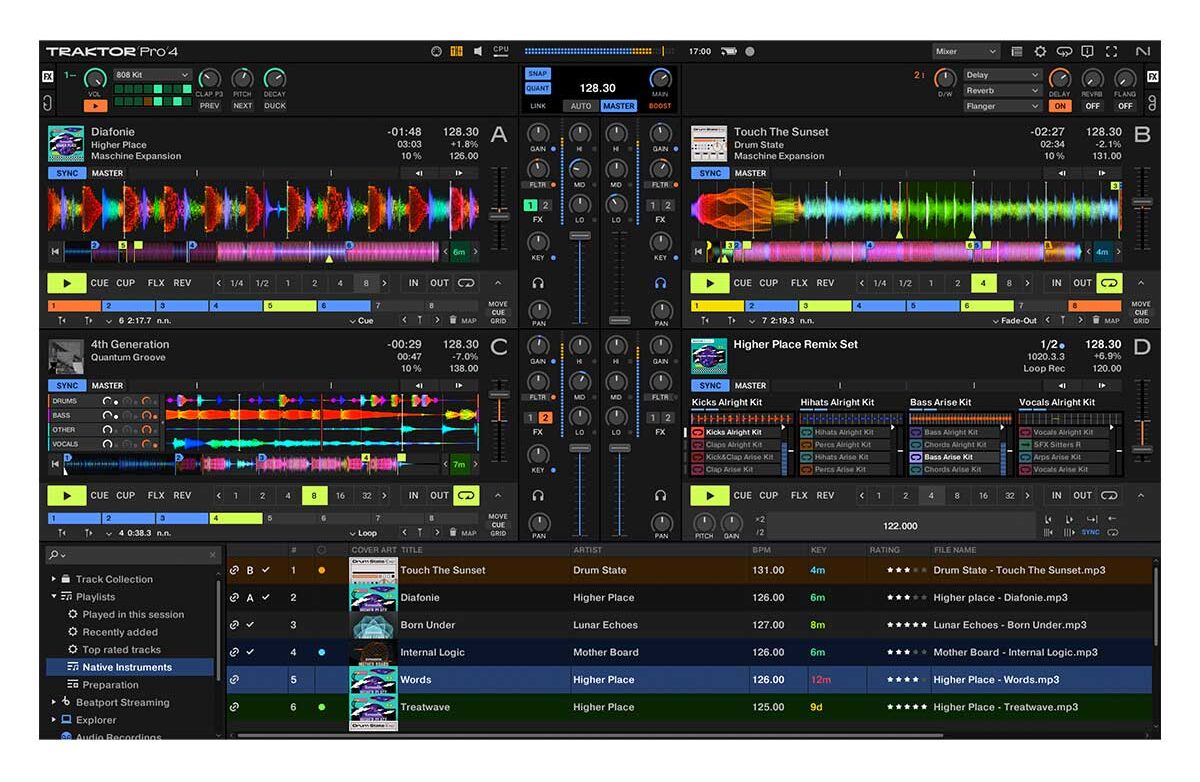
Task: Click the PREV button under CLAP P3
Action: [x=209, y=105]
